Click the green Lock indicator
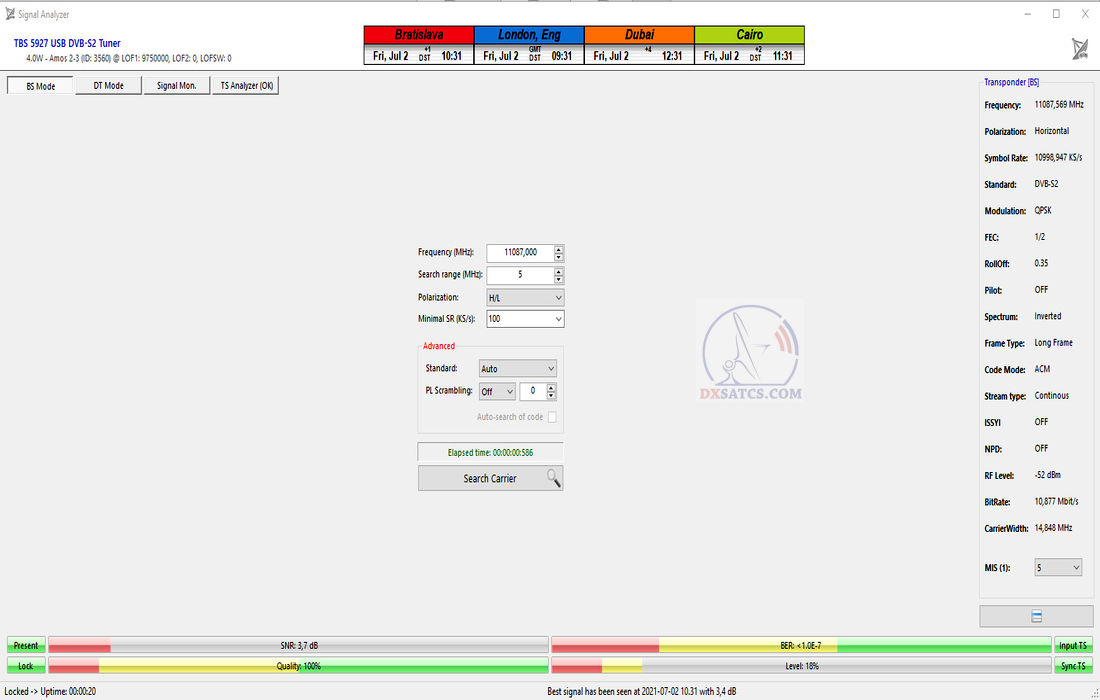Viewport: 1100px width, 700px height. [x=26, y=666]
